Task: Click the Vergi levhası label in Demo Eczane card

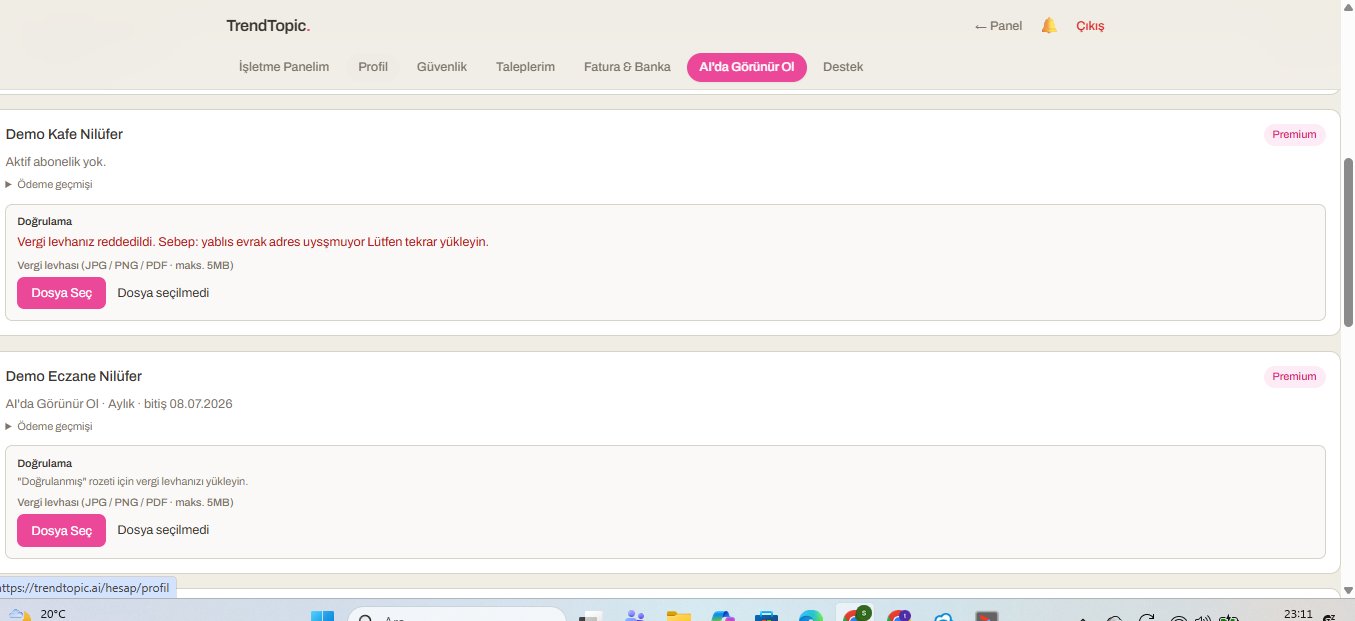Action: (x=125, y=502)
